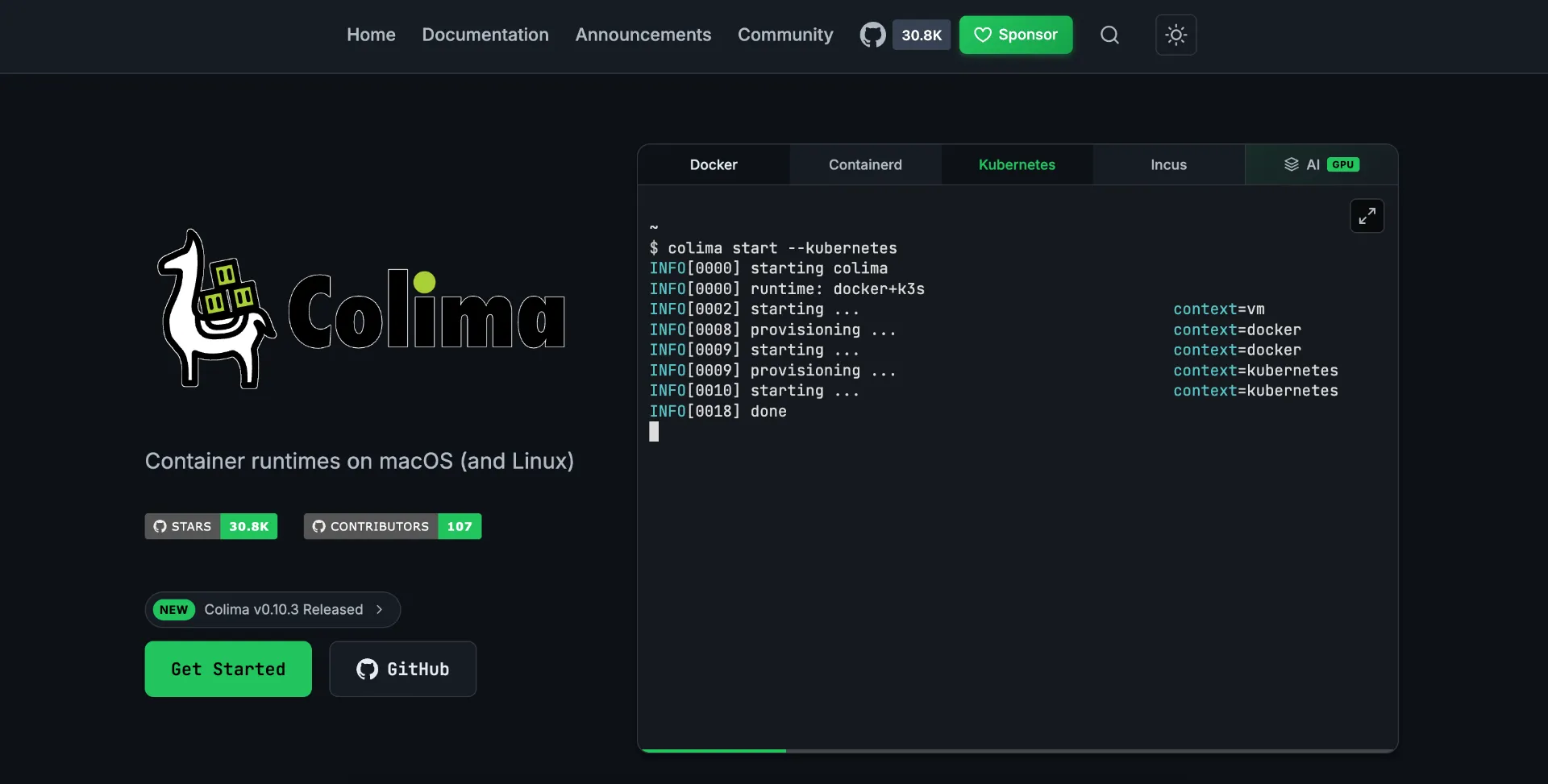The image size is (1548, 784).
Task: Click the Stars 30.8K badge
Action: (211, 526)
